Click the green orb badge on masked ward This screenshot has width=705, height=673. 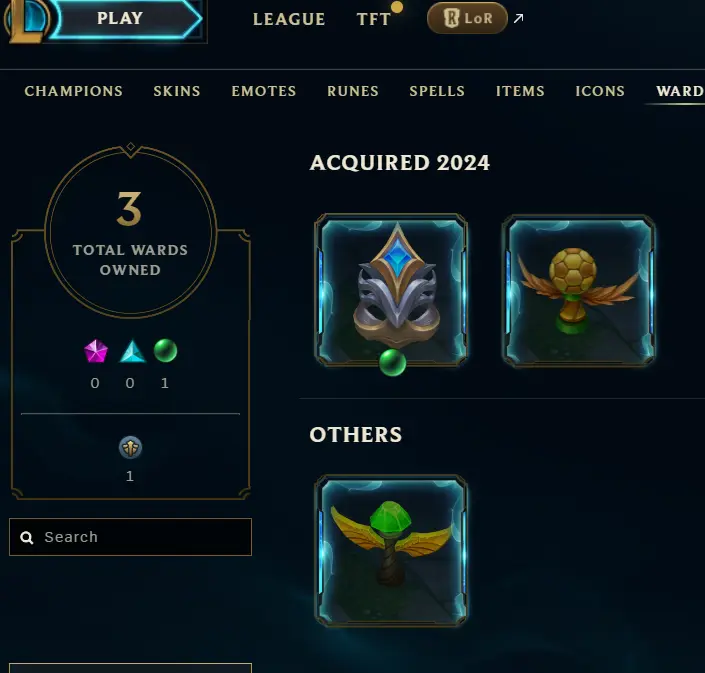(x=393, y=362)
